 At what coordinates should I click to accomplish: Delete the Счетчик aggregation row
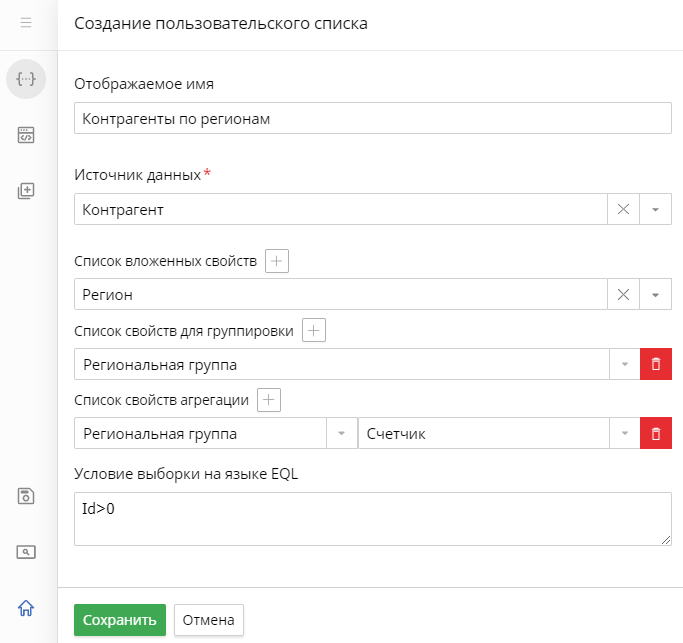tap(656, 433)
